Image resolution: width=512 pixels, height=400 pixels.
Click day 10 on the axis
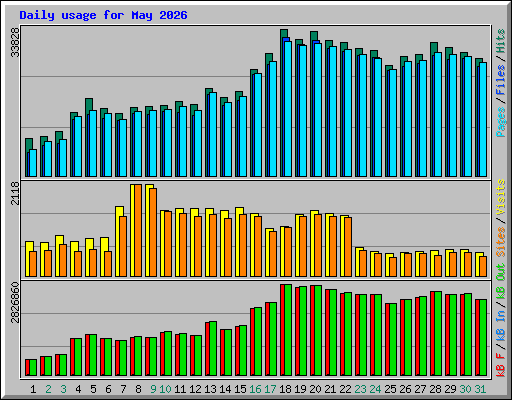click(x=165, y=389)
